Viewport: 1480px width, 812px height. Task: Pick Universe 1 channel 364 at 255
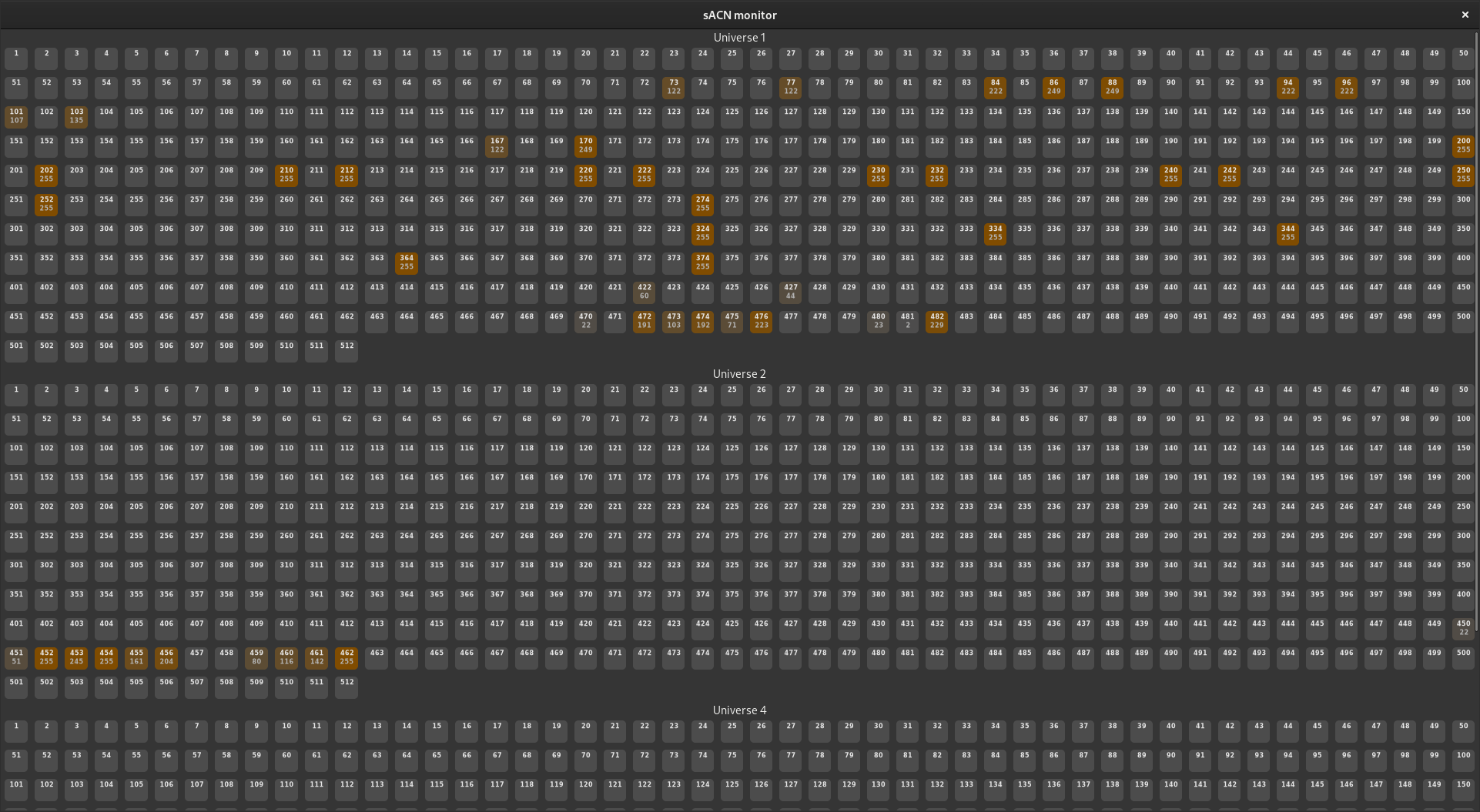pos(407,262)
